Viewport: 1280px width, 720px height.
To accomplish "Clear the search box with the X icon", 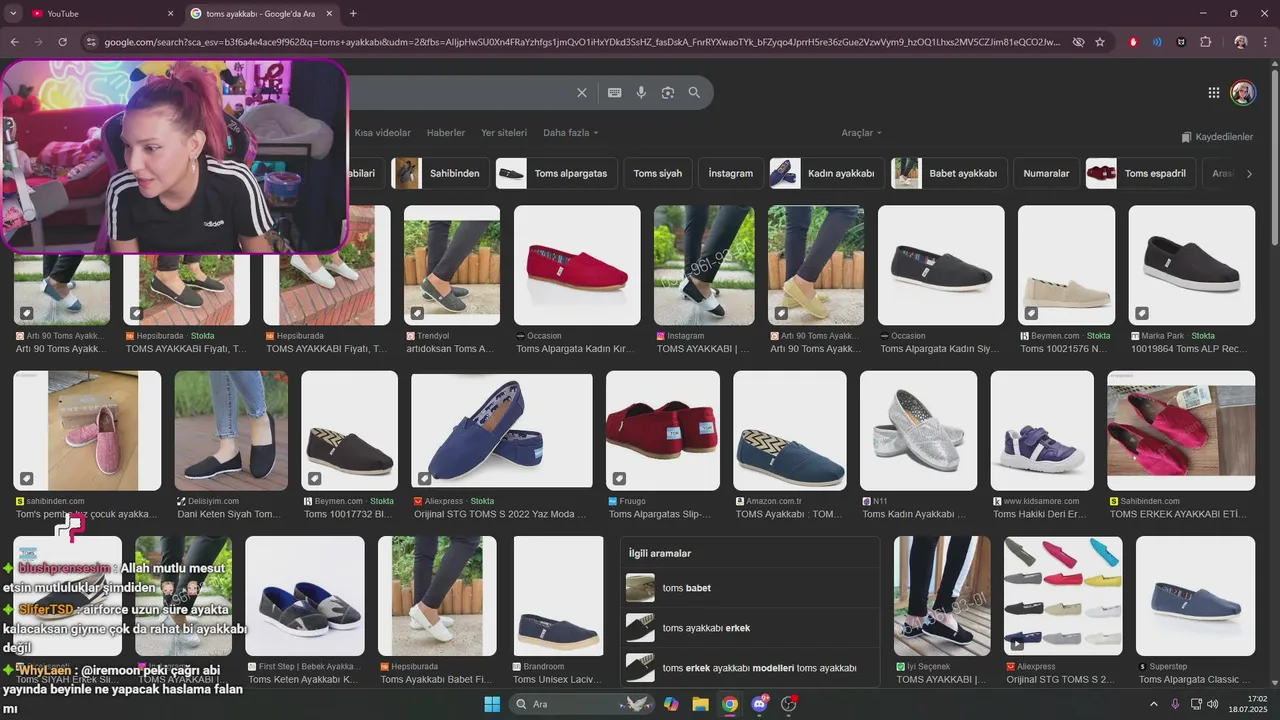I will click(x=582, y=93).
